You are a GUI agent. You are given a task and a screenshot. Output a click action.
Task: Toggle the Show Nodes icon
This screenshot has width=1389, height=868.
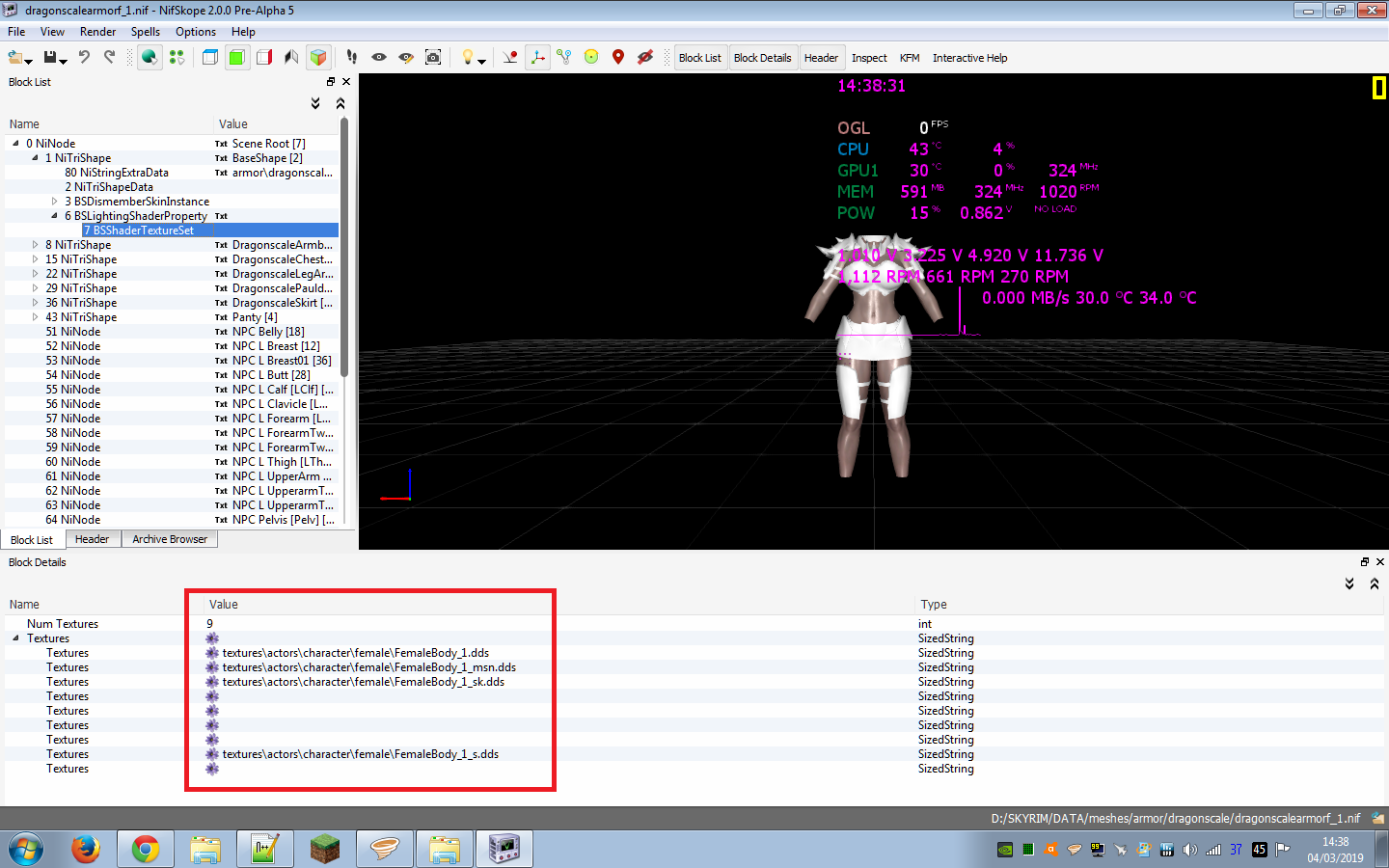tap(564, 58)
